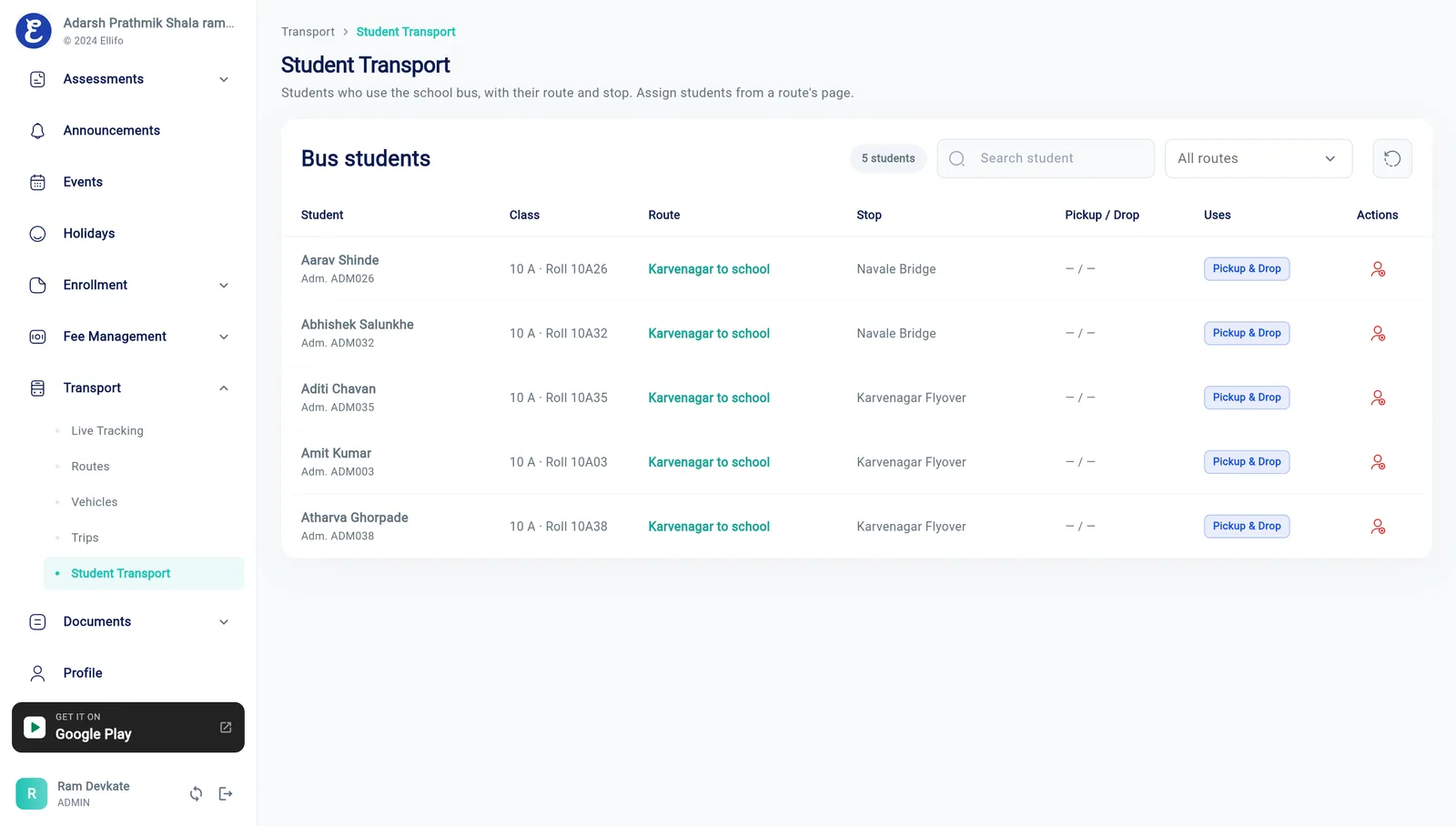Screen dimensions: 1456x826
Task: Click the Holidays smiley icon
Action: [37, 234]
